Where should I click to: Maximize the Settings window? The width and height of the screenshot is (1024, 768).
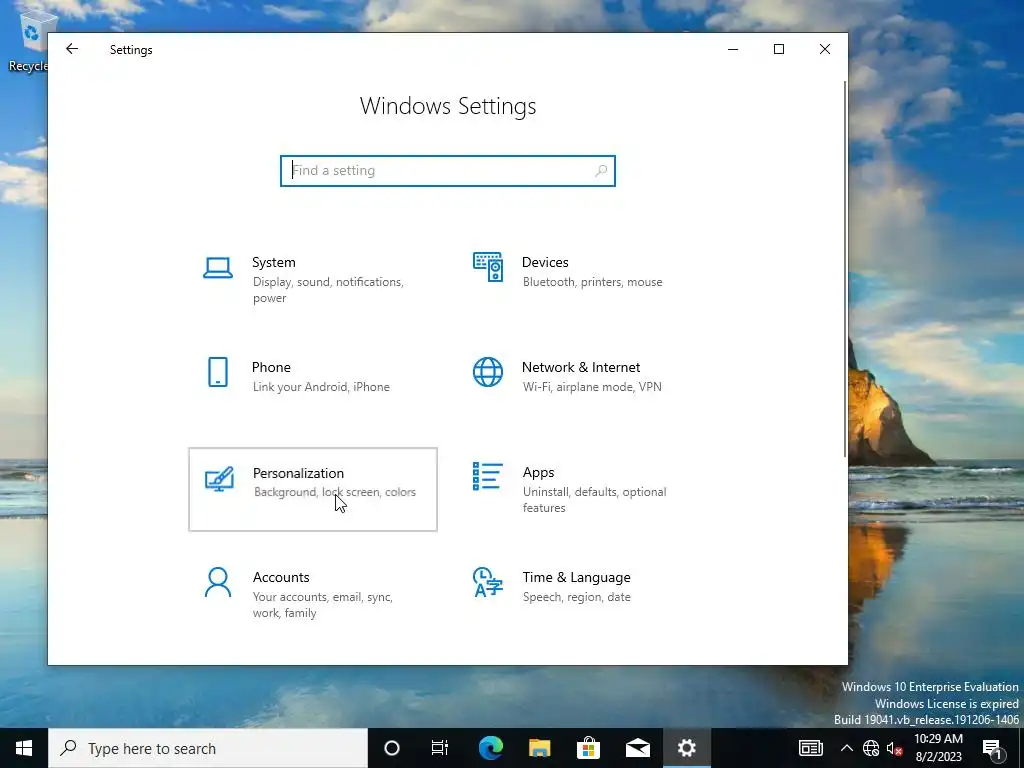779,49
